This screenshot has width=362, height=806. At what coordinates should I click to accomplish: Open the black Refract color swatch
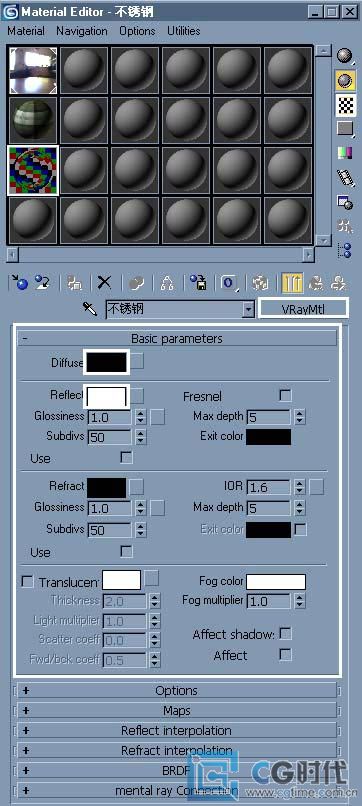click(106, 488)
